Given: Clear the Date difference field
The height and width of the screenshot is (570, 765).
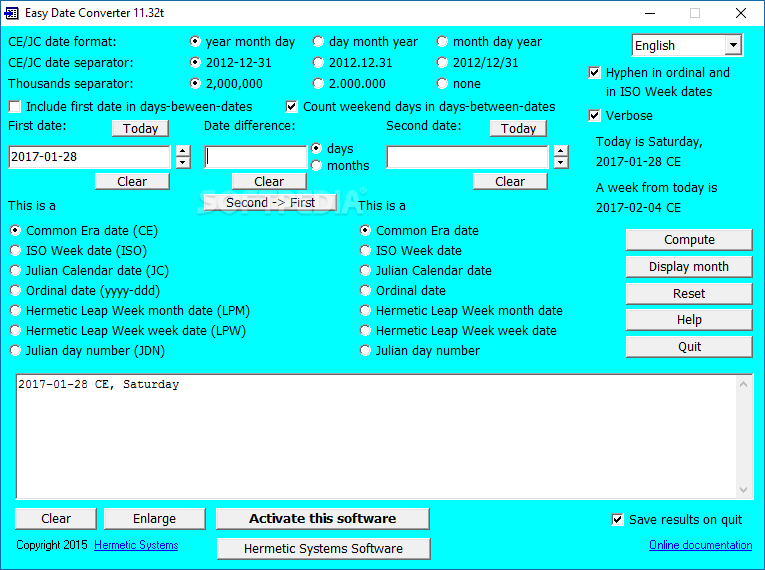Looking at the screenshot, I should tap(269, 182).
